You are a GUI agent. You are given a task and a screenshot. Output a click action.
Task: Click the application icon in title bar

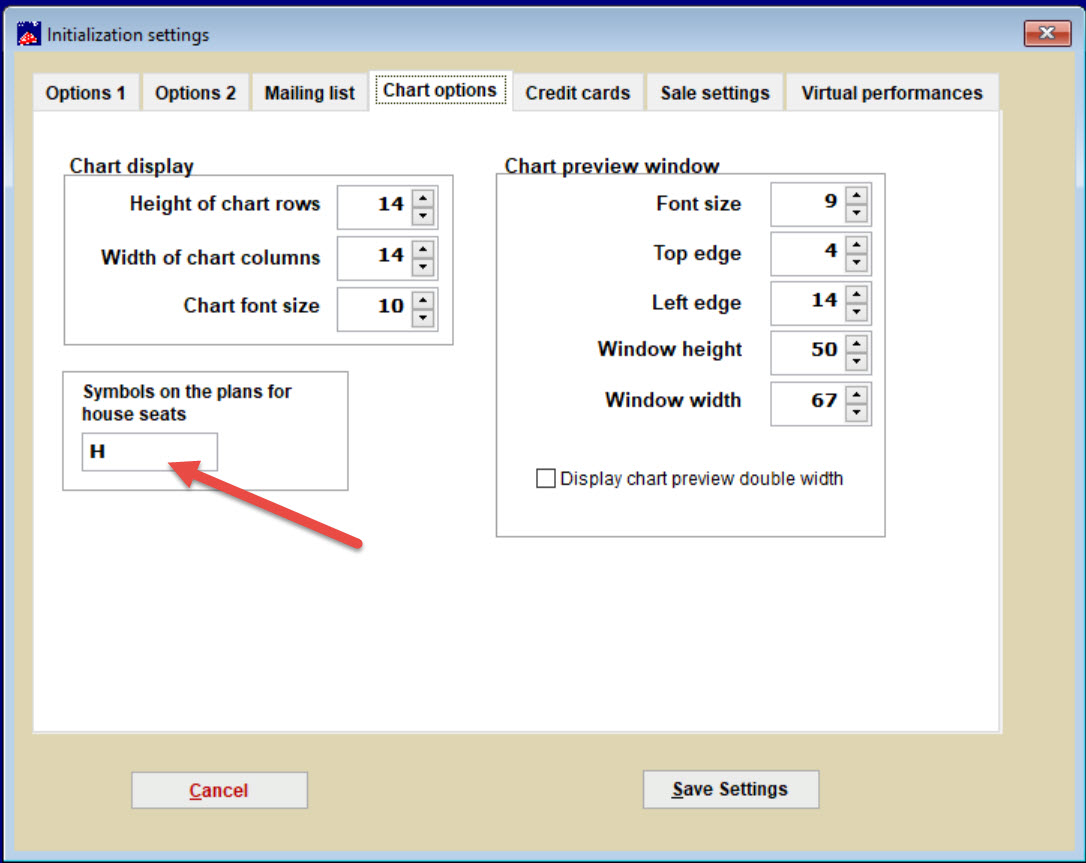pos(29,35)
